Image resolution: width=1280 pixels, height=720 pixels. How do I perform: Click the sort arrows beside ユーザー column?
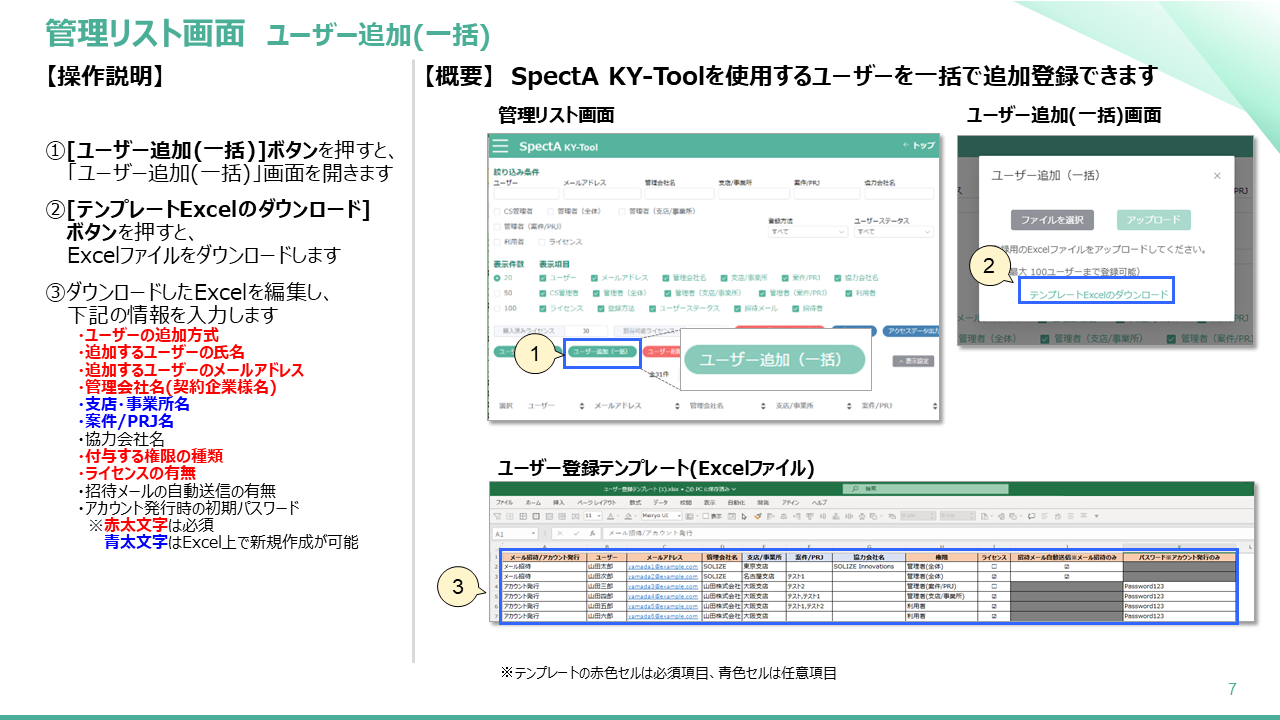[580, 407]
